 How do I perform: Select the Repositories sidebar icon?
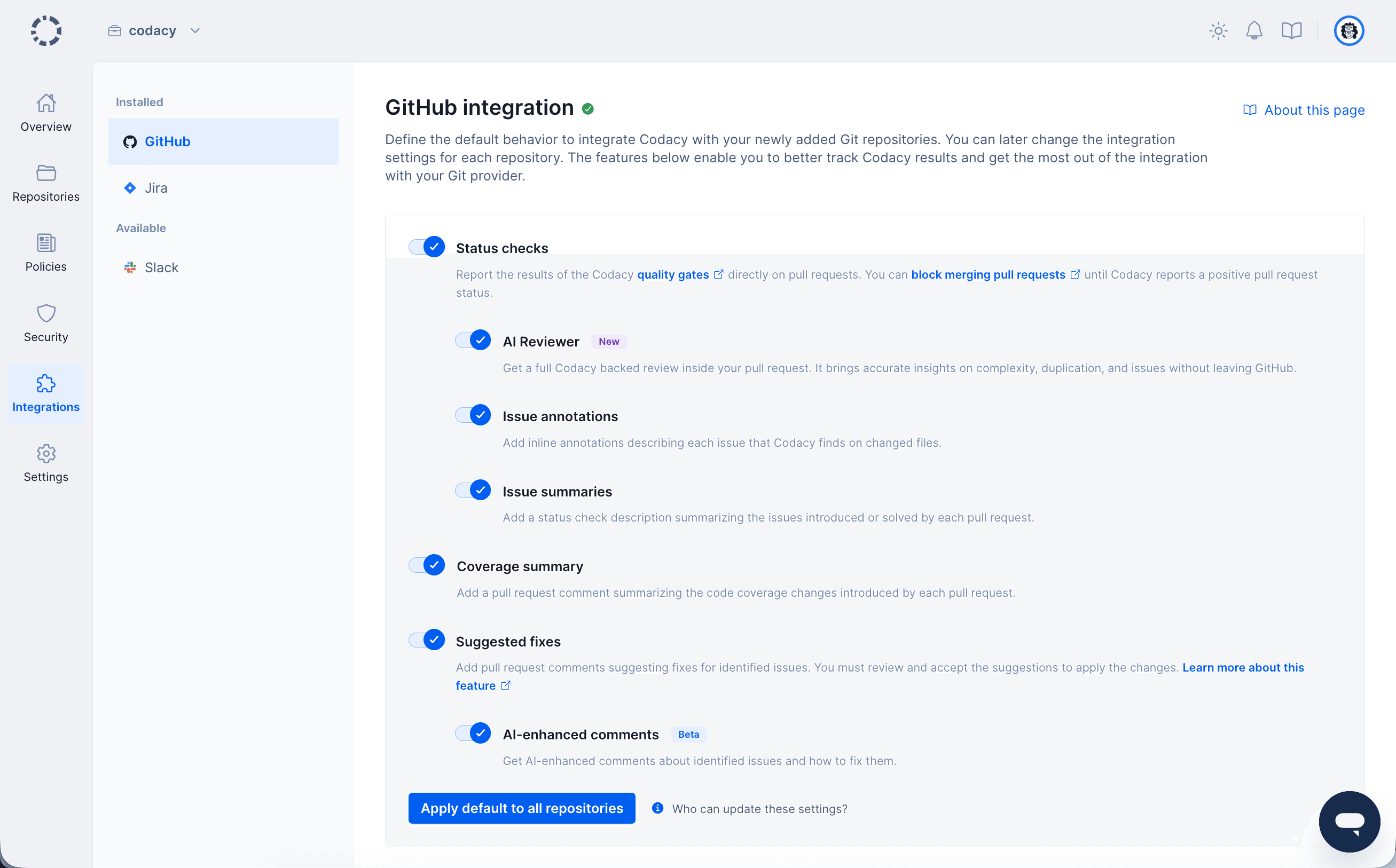click(46, 183)
